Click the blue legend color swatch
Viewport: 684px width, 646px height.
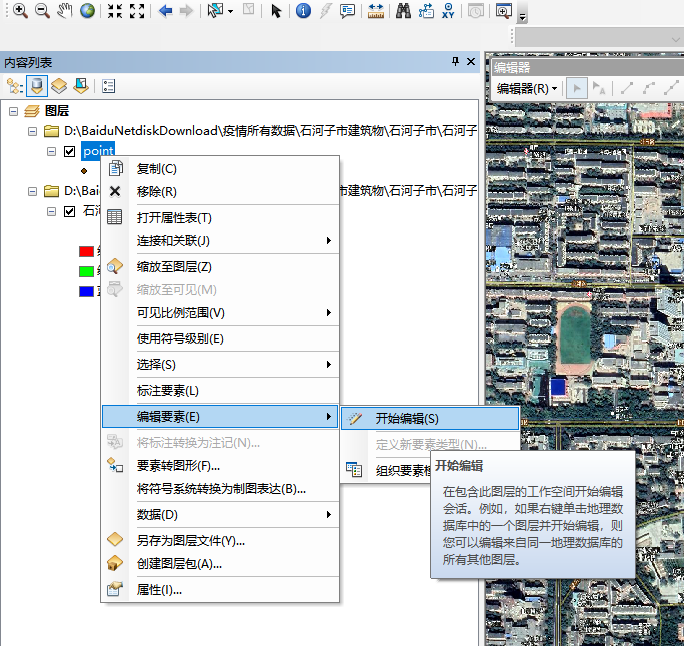86,291
